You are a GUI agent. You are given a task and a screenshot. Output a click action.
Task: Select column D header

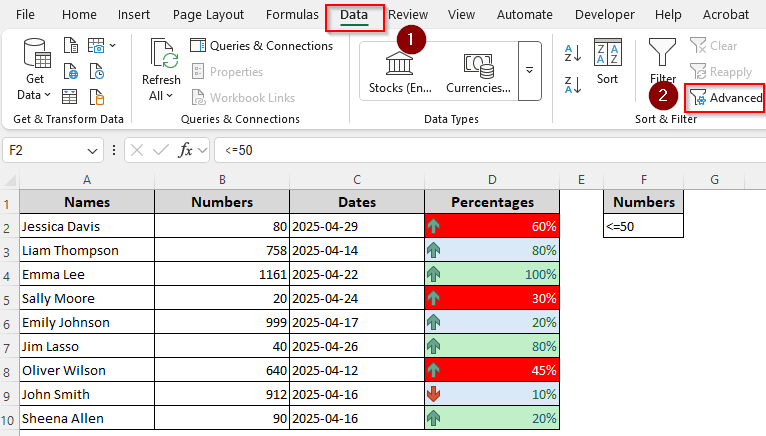(492, 180)
